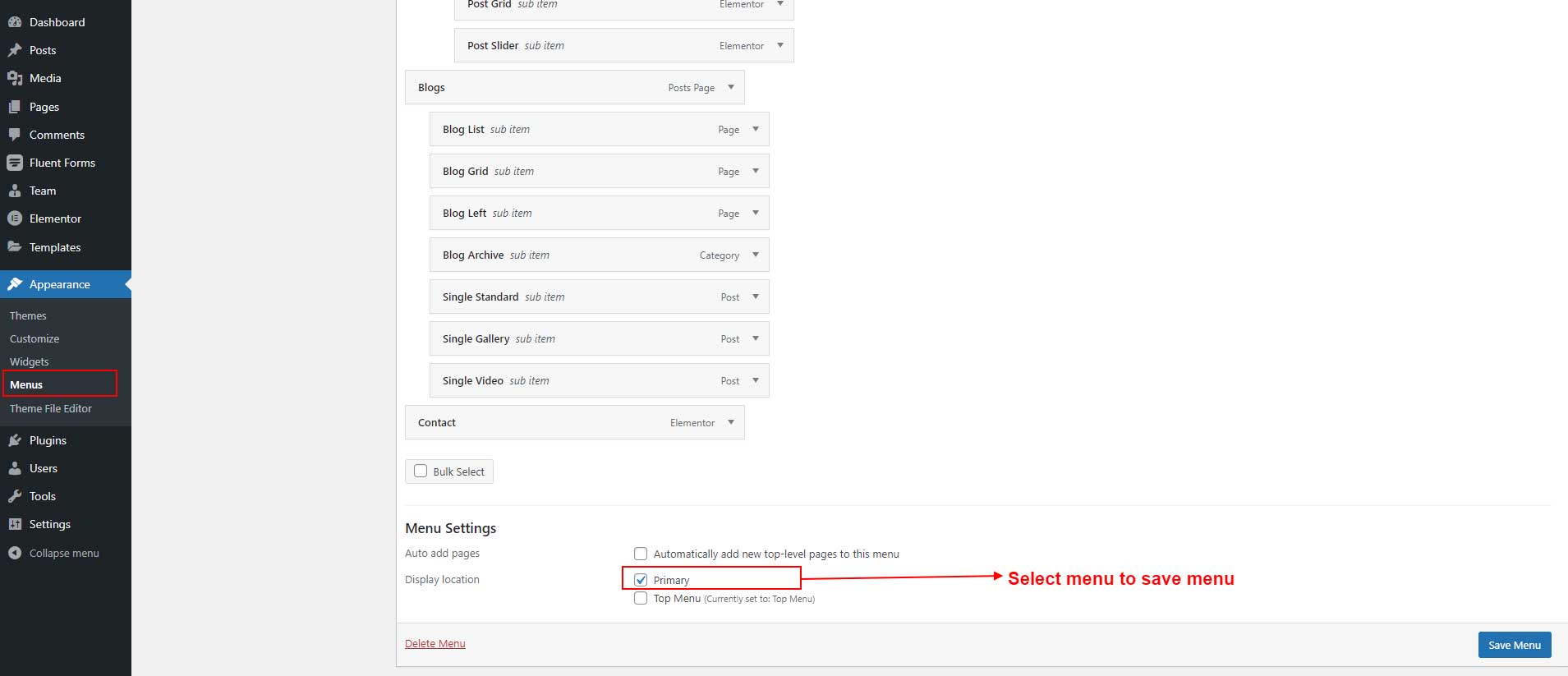Viewport: 1568px width, 676px height.
Task: Check the Top Menu display location
Action: point(641,598)
